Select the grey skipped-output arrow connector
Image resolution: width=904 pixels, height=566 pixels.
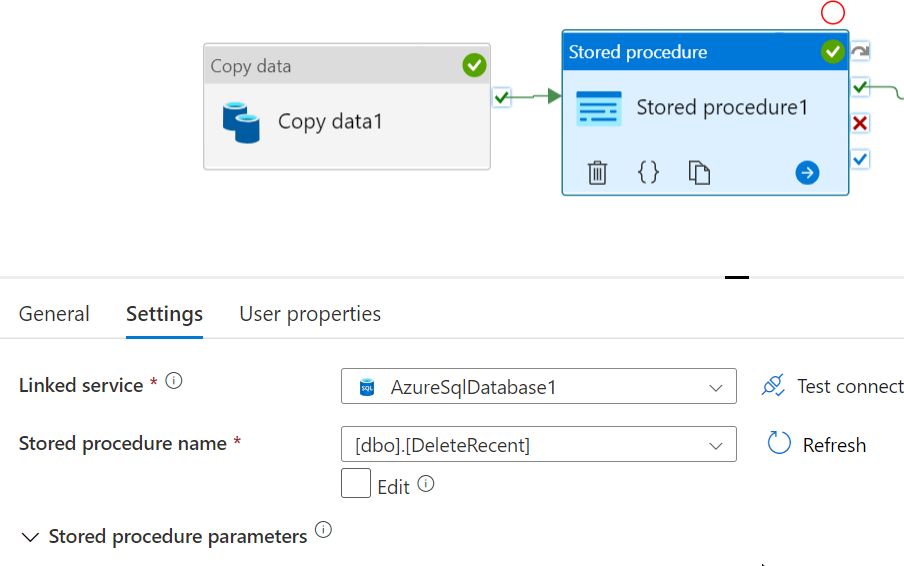(860, 51)
